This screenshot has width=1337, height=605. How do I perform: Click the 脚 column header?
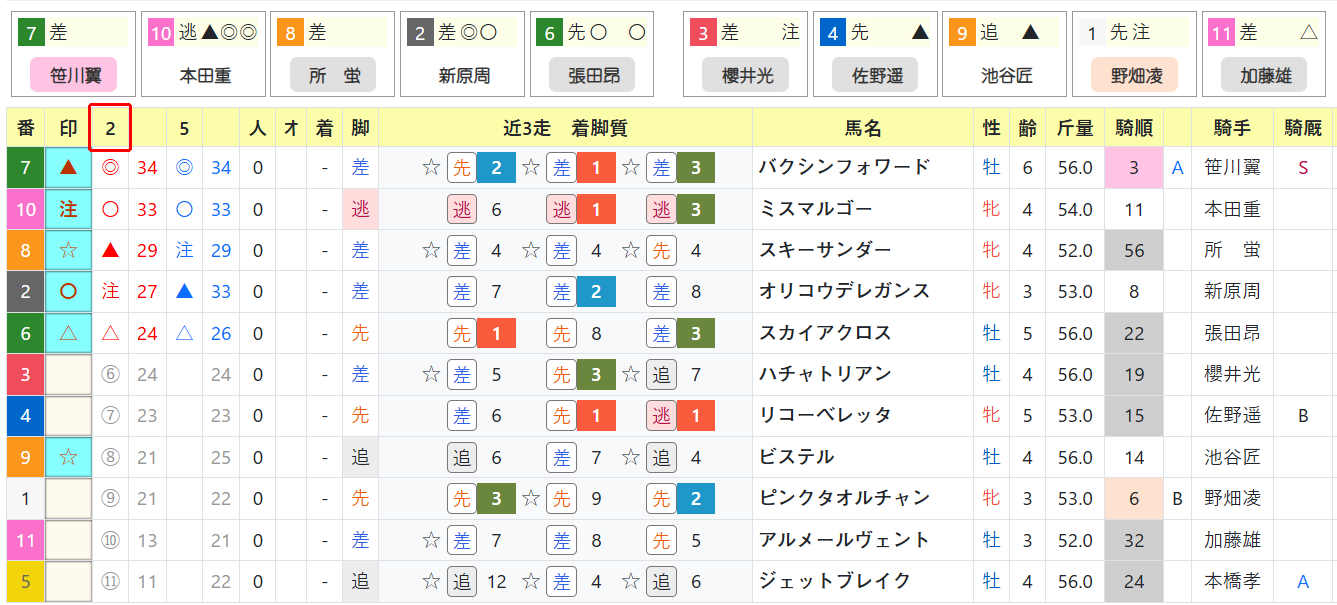[x=360, y=128]
